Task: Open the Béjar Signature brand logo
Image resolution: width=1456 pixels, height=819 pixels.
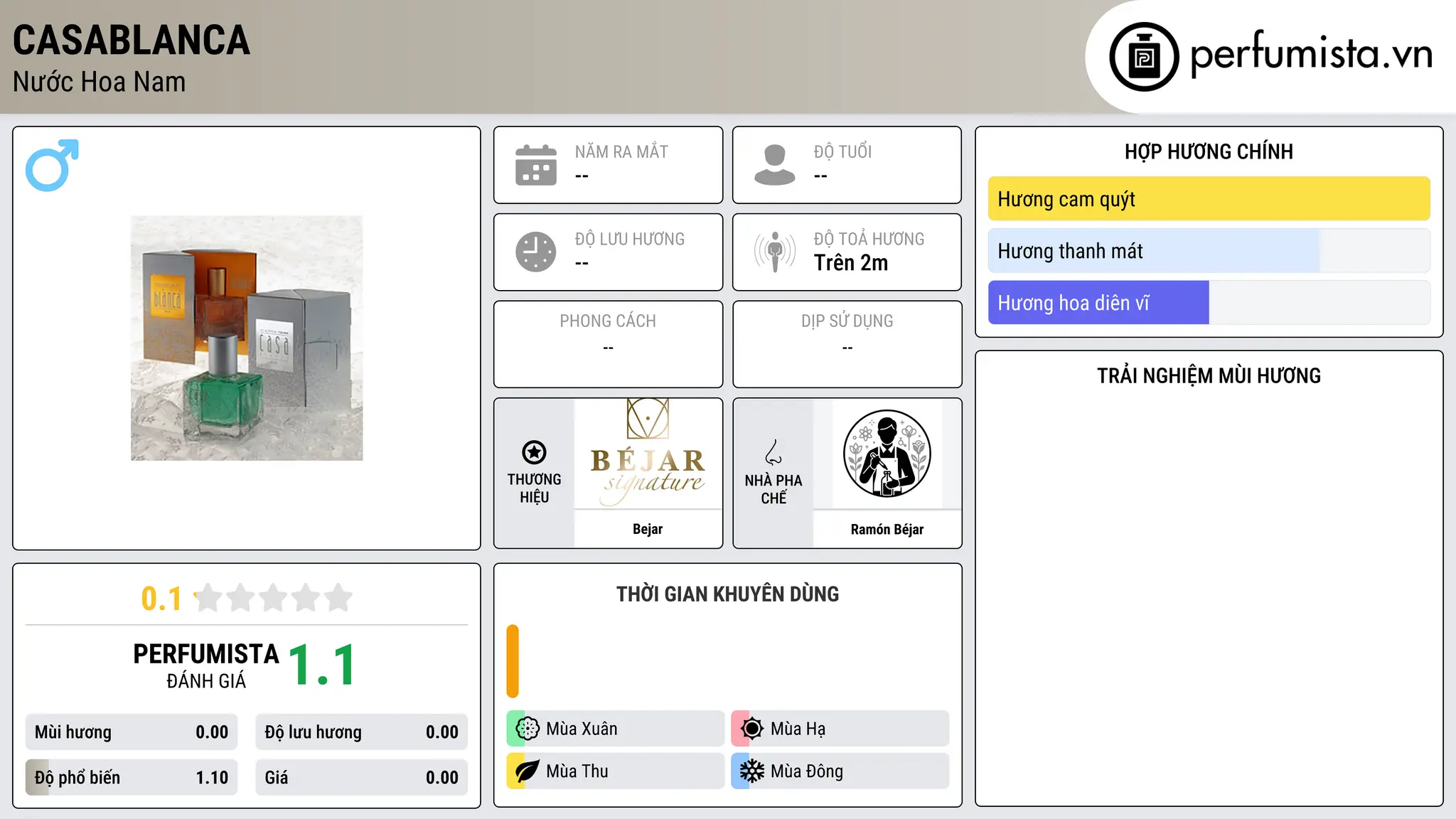Action: pyautogui.click(x=648, y=453)
